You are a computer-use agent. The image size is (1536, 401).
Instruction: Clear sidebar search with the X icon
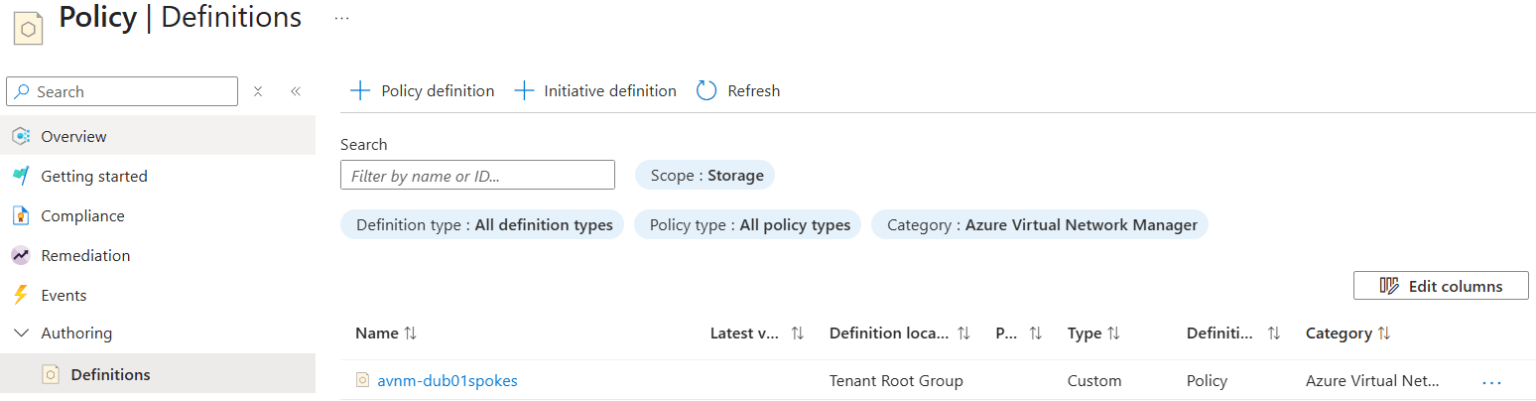(x=258, y=91)
